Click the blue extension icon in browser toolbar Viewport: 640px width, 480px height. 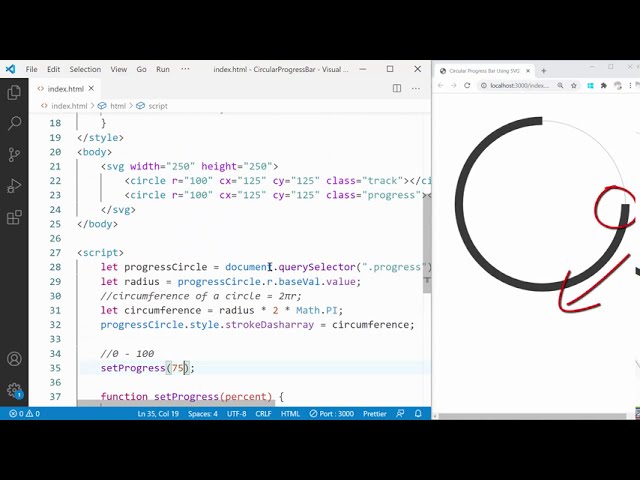click(590, 85)
